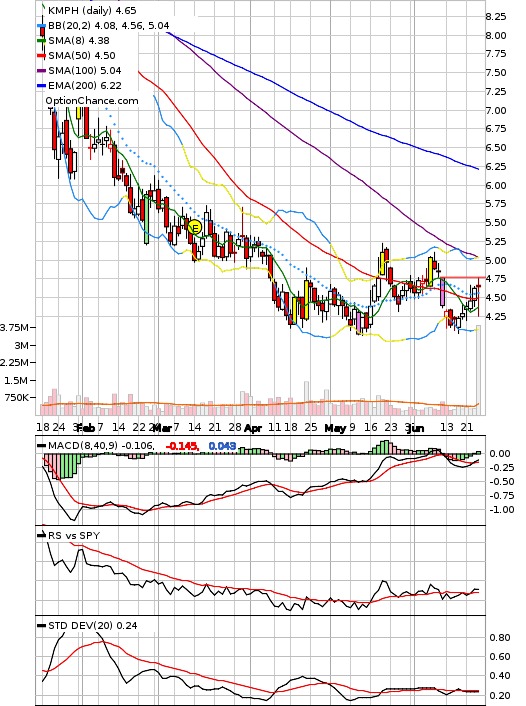Click the 3.75M volume axis label

(x=14, y=327)
